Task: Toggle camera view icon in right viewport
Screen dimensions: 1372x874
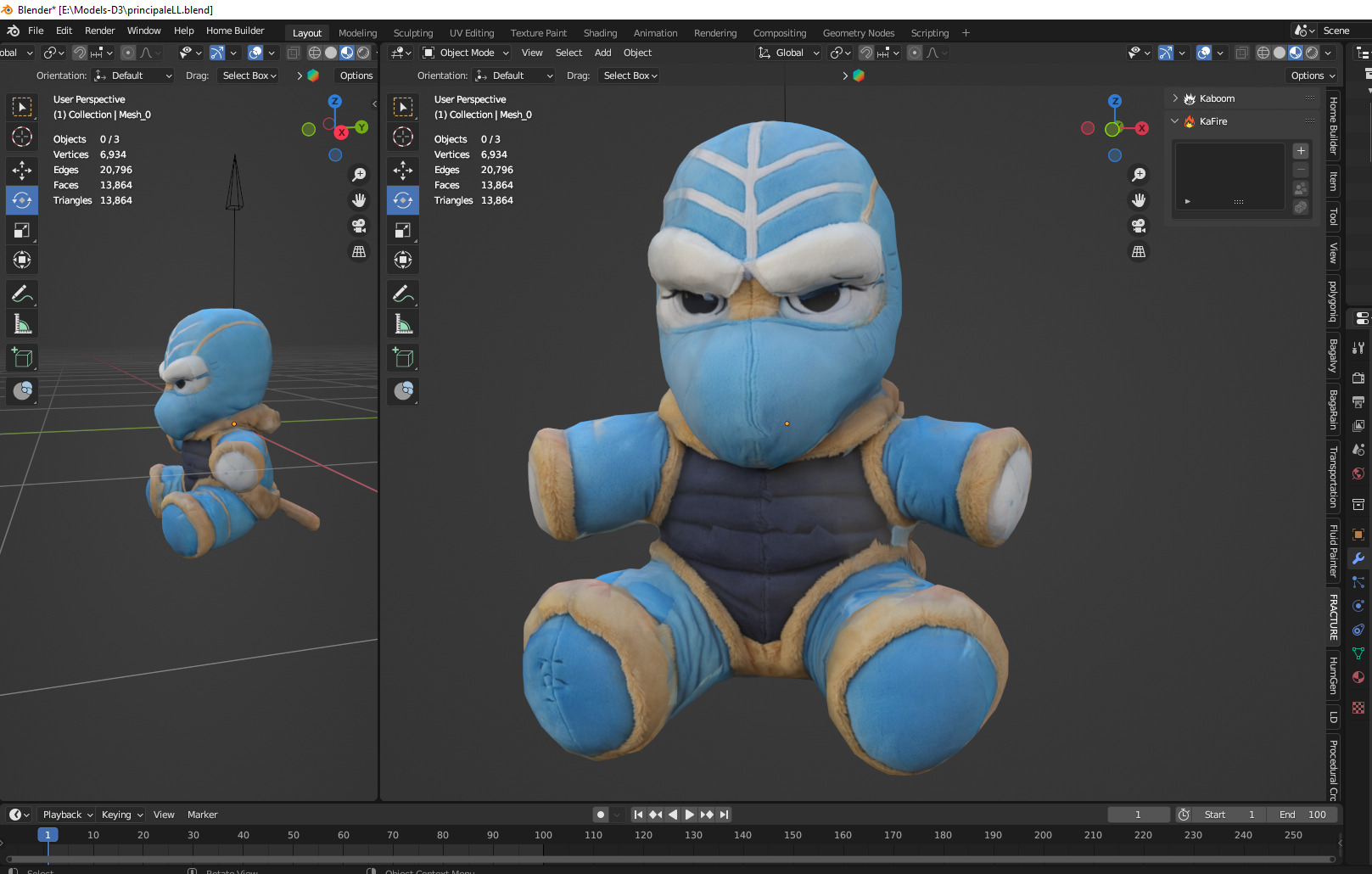Action: 1139,226
